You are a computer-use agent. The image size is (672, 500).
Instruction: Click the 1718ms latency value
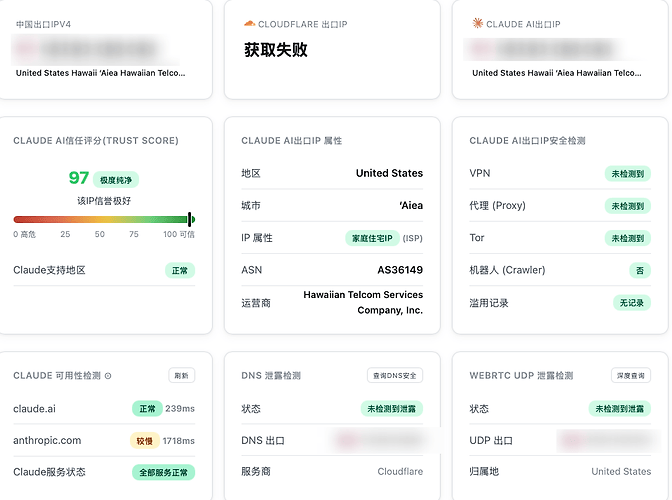(x=179, y=441)
